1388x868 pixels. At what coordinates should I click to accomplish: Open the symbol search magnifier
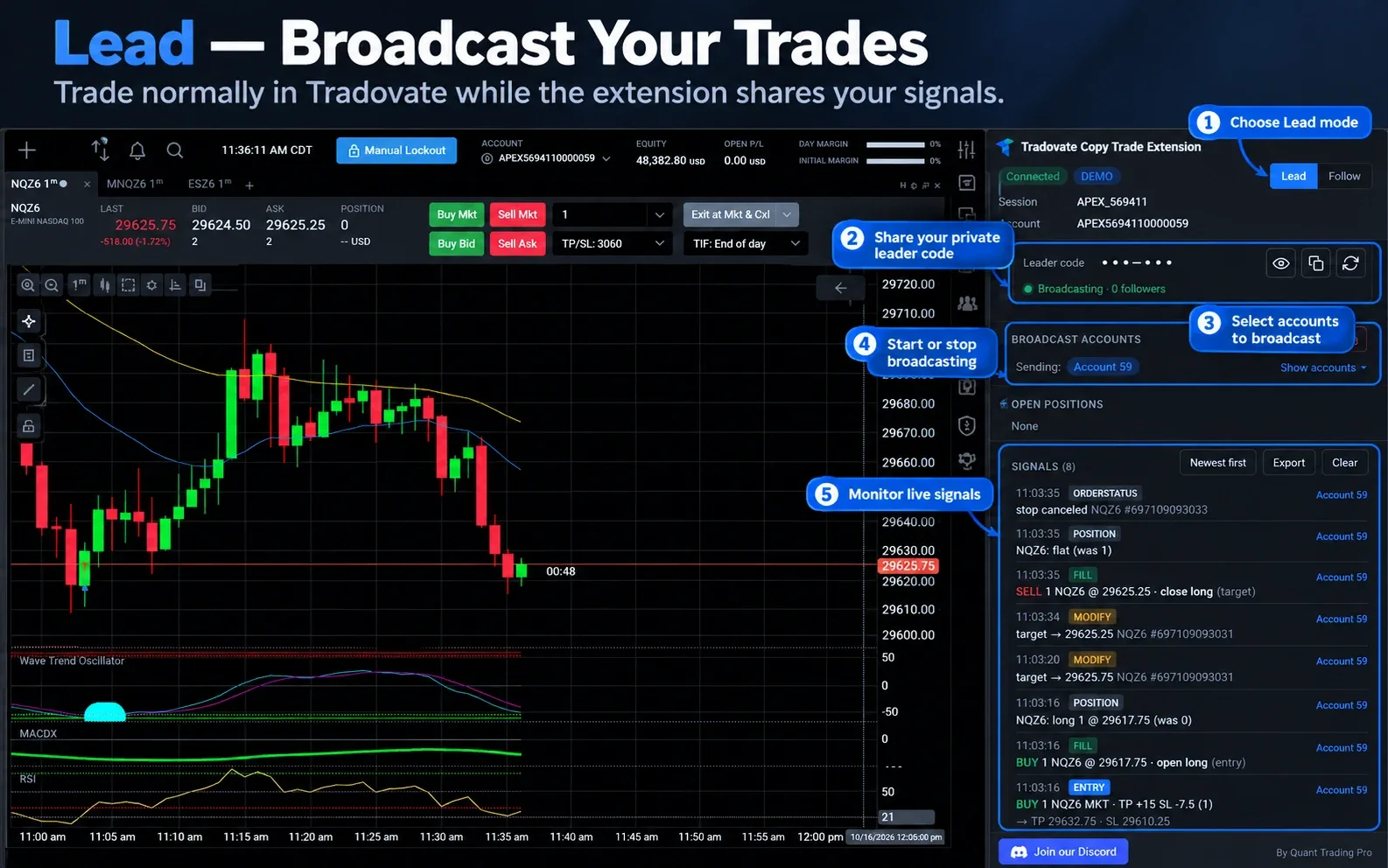click(x=175, y=150)
